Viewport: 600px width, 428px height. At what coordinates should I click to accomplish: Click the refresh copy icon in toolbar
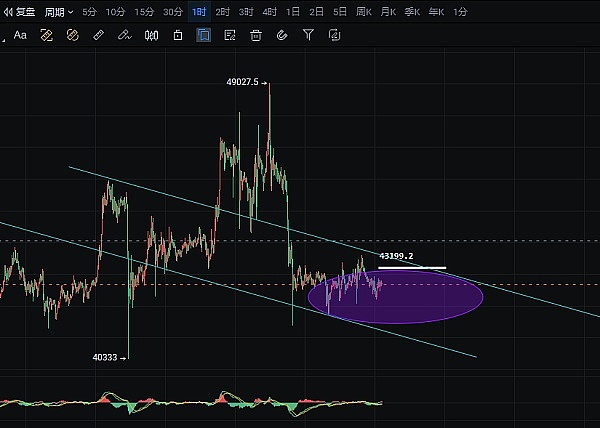[334, 35]
